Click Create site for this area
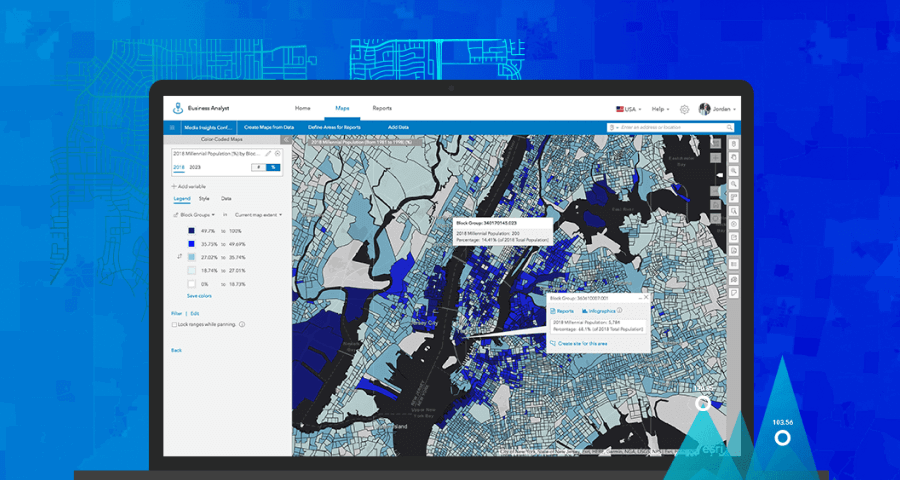 582,343
